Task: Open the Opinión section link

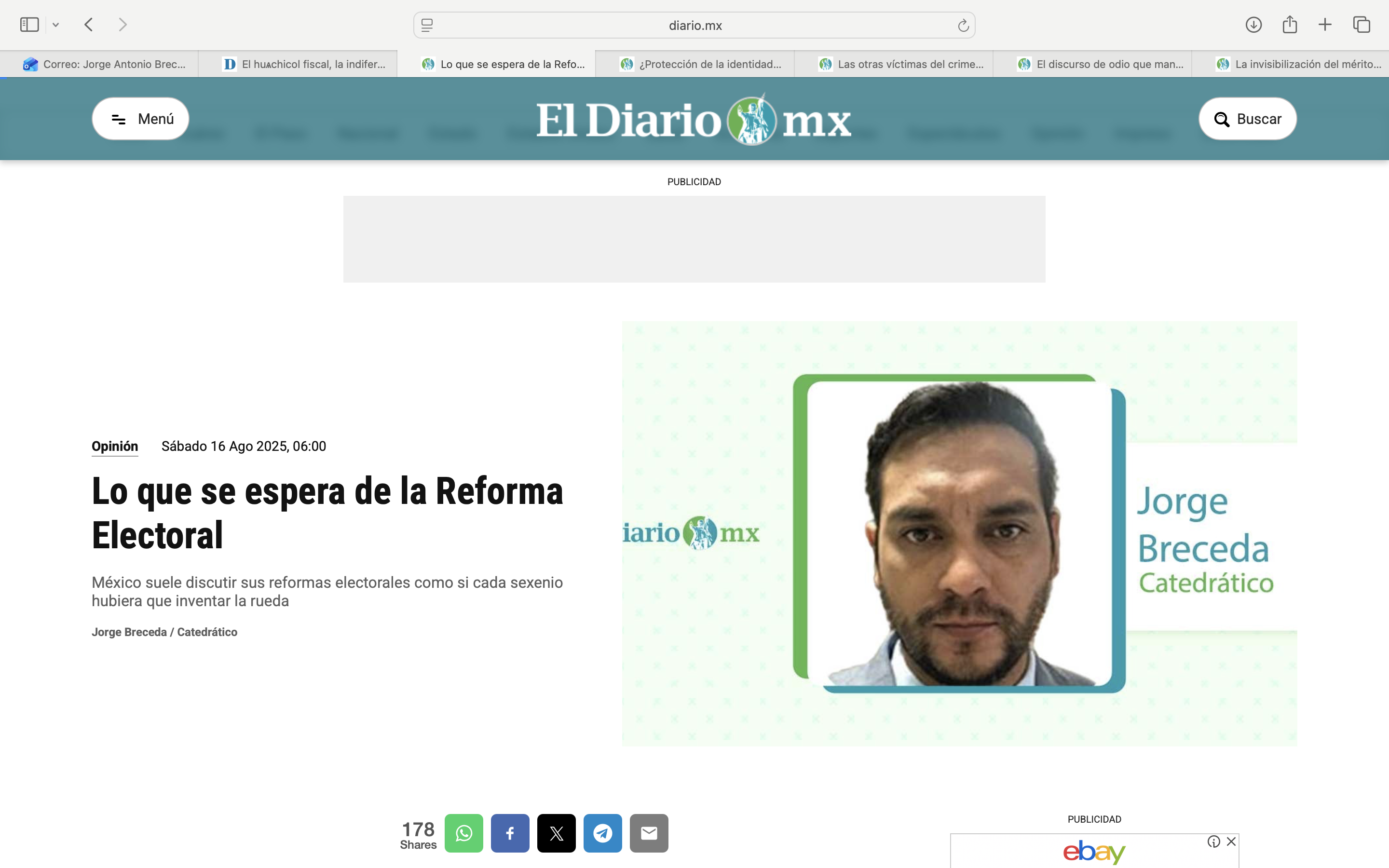Action: (115, 446)
